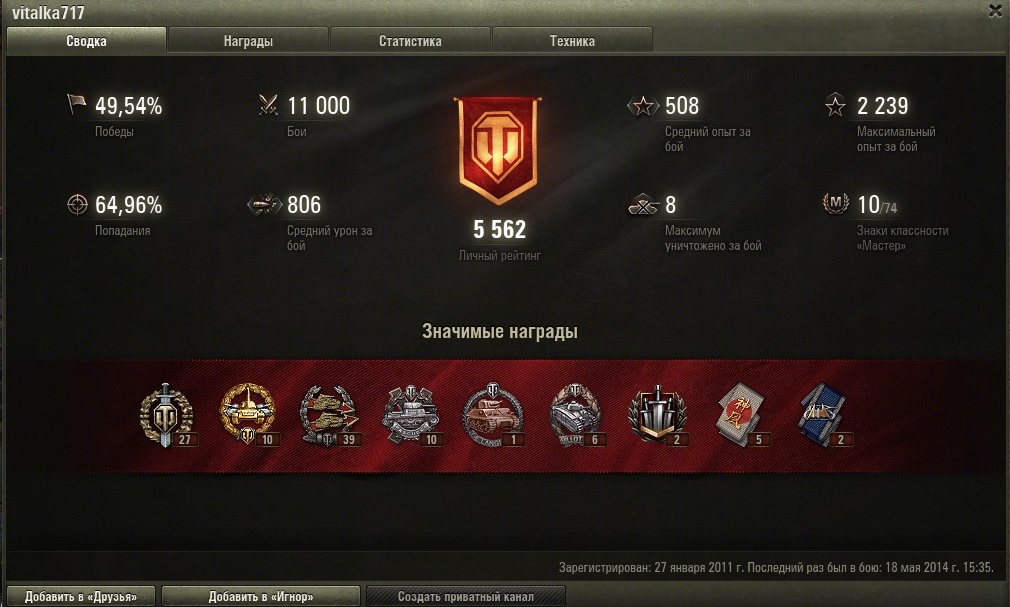
Task: Click the kamikaze medal with kanji
Action: click(x=741, y=414)
